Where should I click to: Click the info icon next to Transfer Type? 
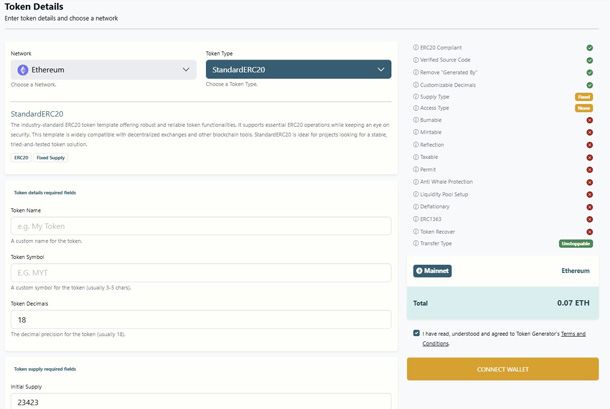[416, 243]
